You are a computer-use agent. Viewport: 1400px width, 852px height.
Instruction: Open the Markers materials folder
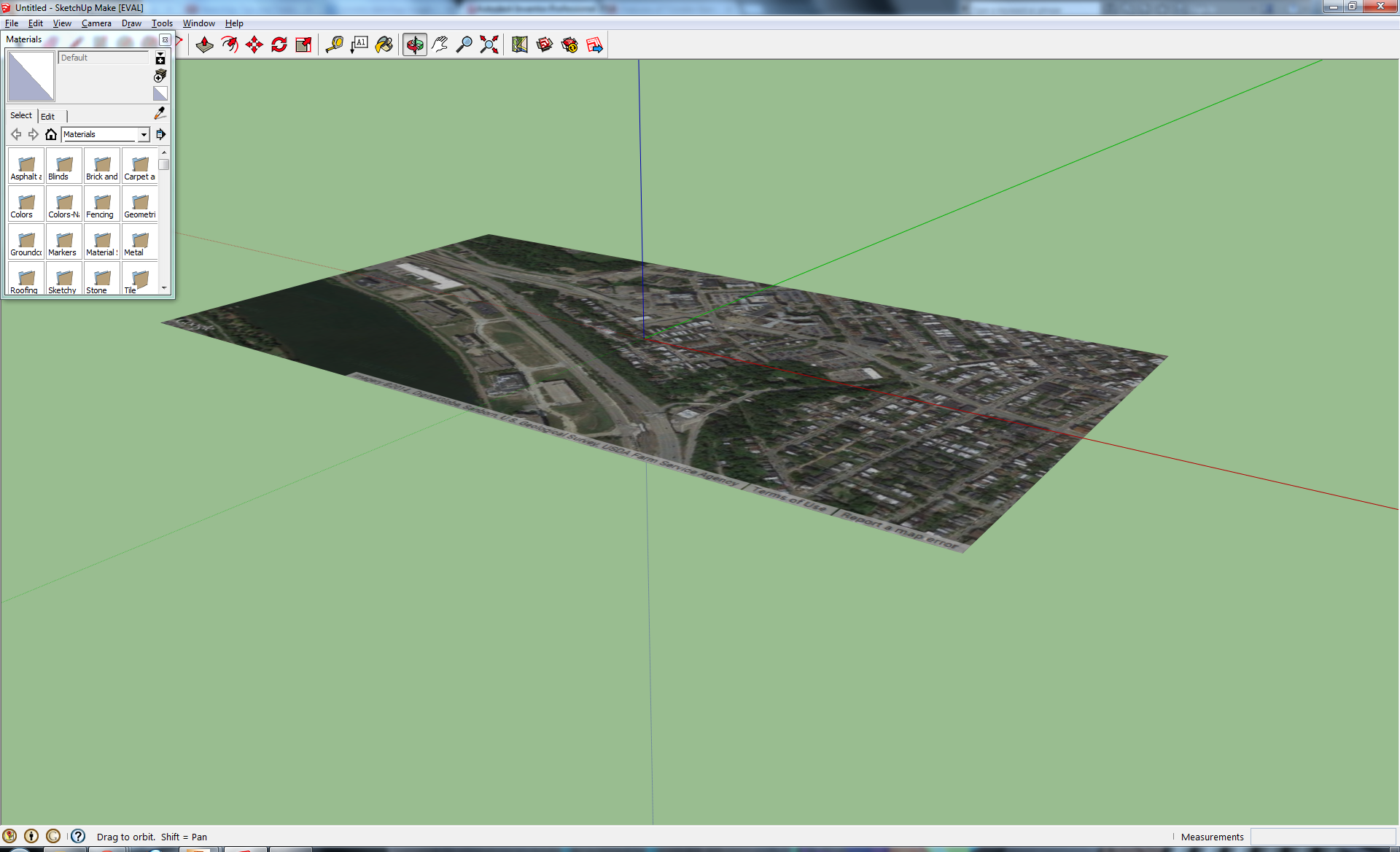pyautogui.click(x=64, y=241)
